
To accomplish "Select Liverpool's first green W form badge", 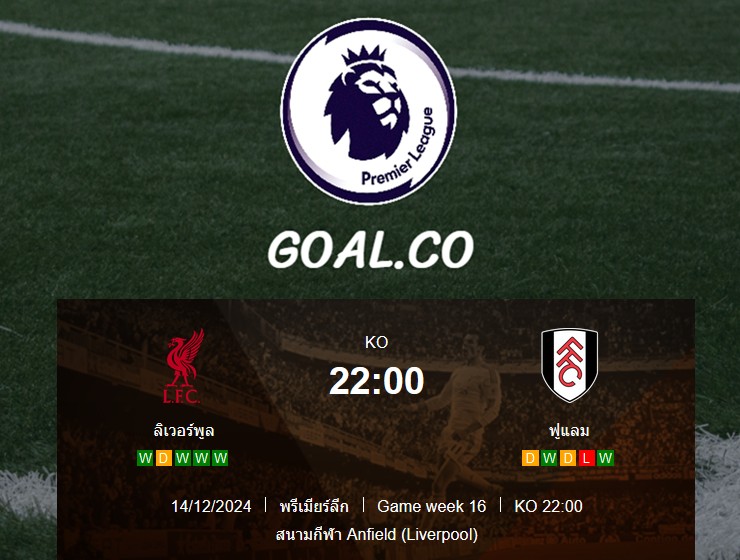I will point(145,458).
